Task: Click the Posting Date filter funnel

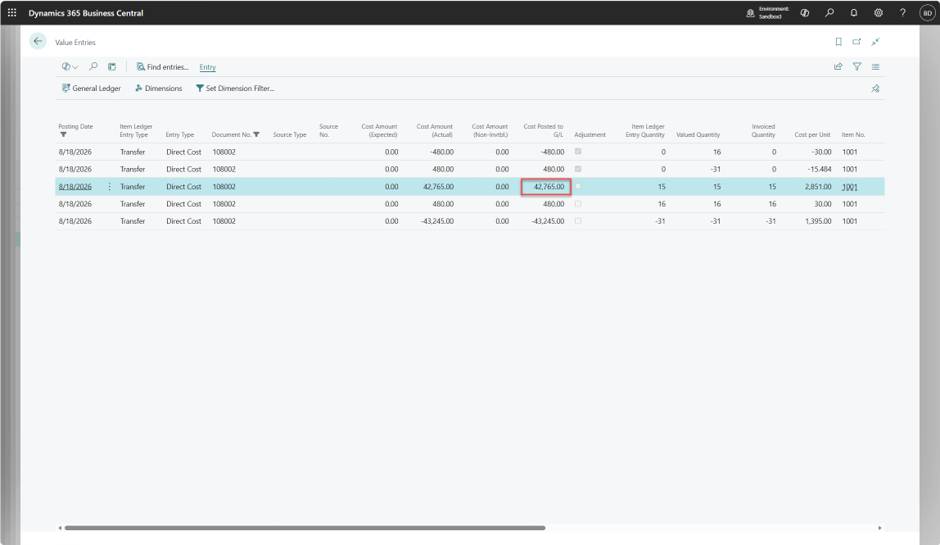Action: point(63,135)
